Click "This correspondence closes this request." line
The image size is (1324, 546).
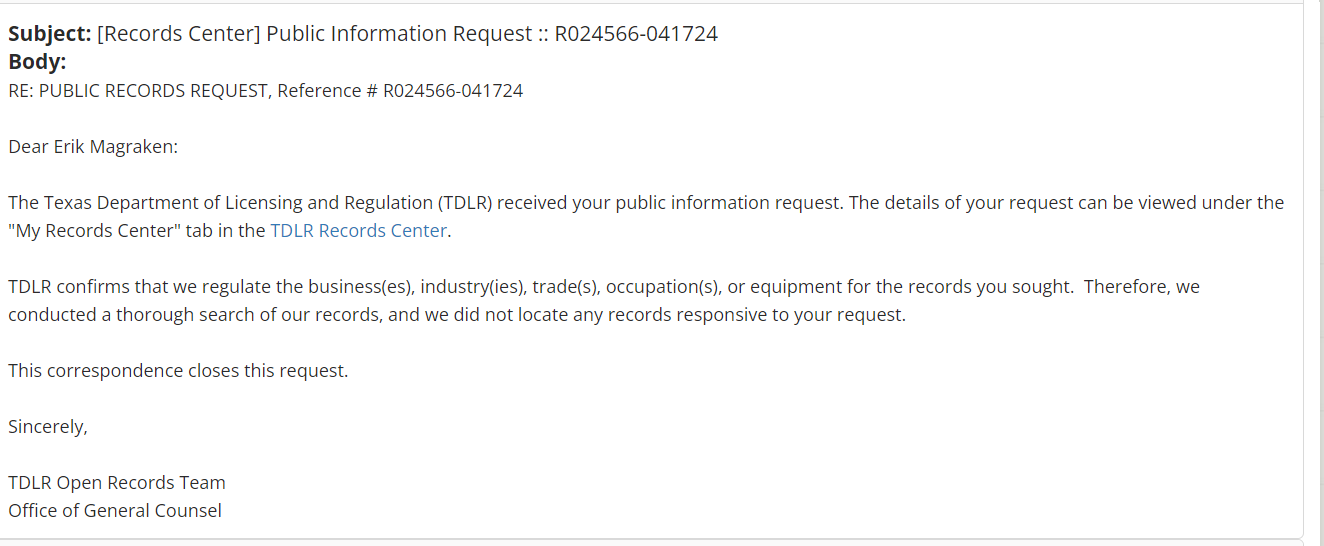tap(178, 371)
